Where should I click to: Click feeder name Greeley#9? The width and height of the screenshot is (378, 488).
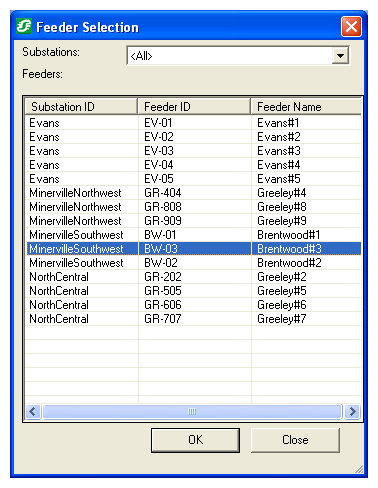pos(282,221)
